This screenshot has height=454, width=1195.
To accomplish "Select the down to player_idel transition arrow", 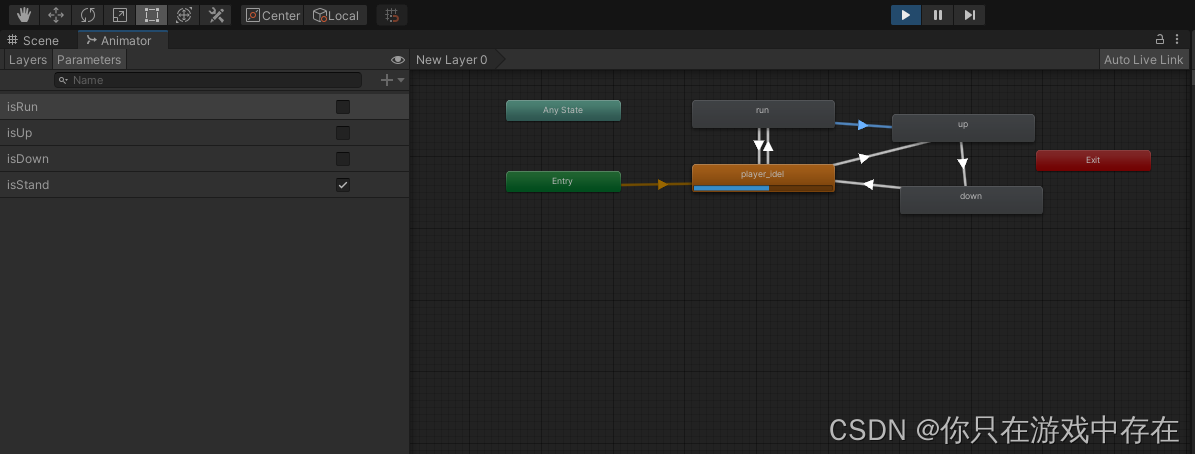I will 867,184.
